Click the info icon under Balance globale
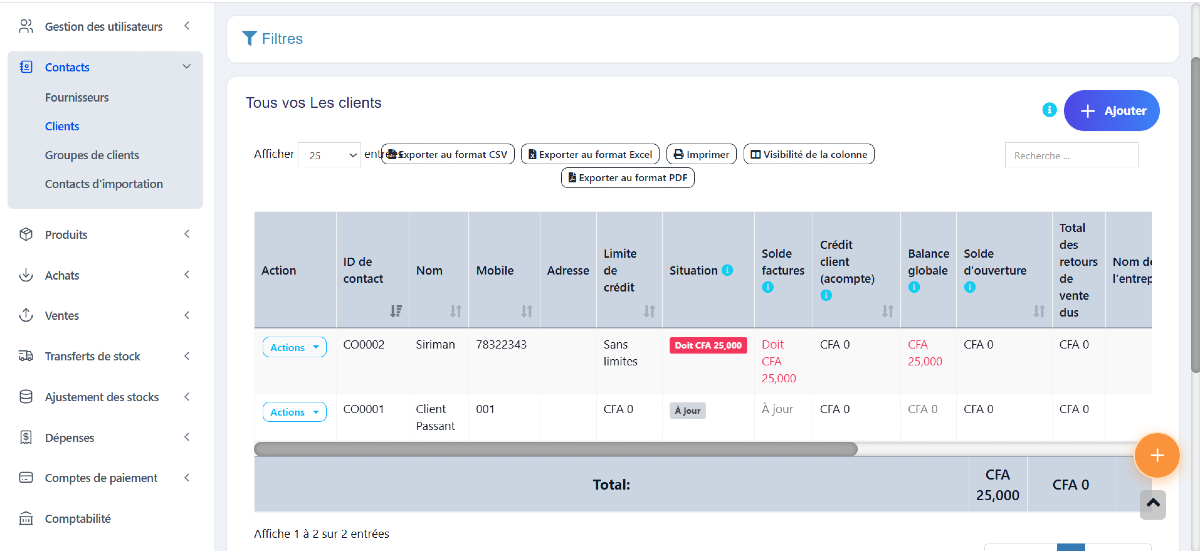Image resolution: width=1200 pixels, height=551 pixels. 914,287
